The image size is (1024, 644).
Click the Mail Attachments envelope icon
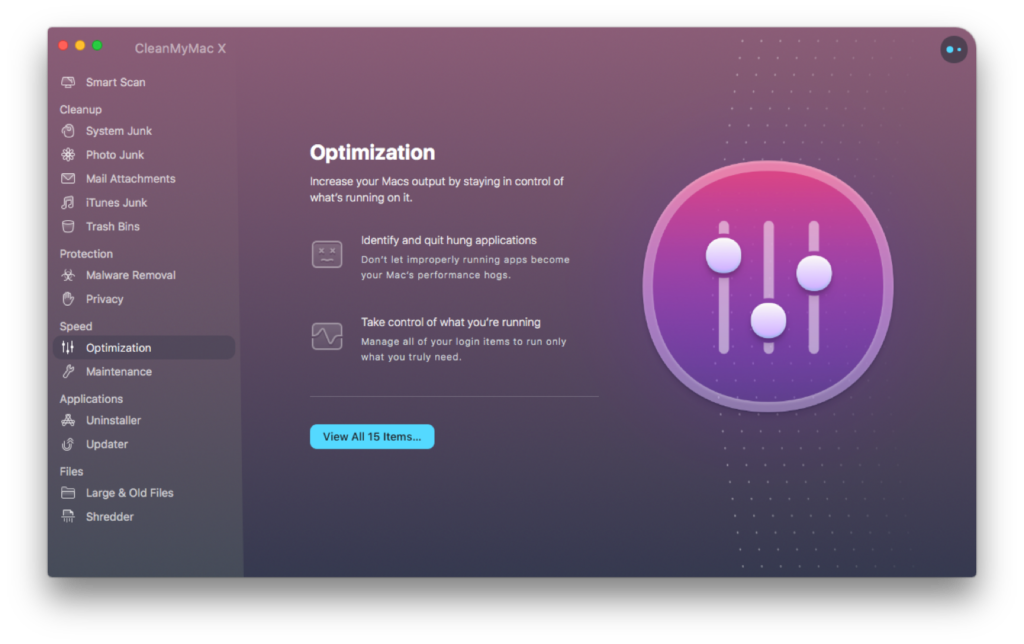pyautogui.click(x=68, y=178)
